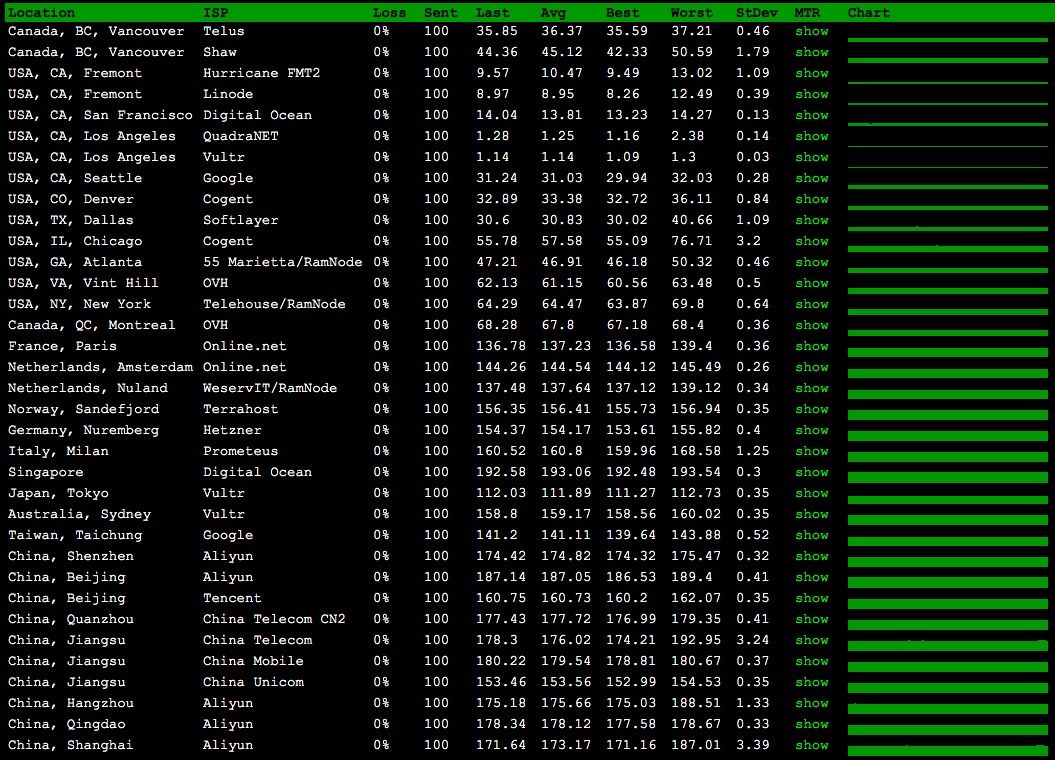Screen dimensions: 1055x760
Task: Show MTR for Online.net Amsterdam row
Action: point(811,367)
